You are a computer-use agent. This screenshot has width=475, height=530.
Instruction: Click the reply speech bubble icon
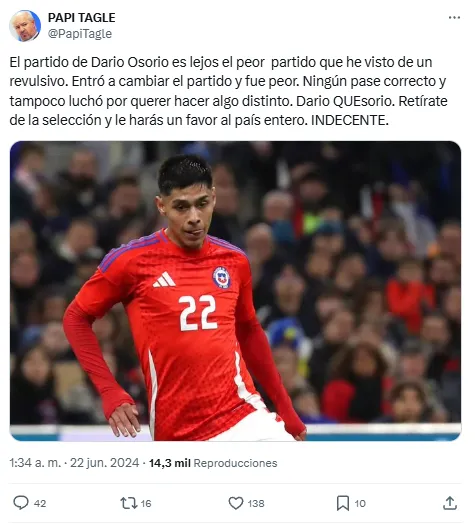coord(21,503)
